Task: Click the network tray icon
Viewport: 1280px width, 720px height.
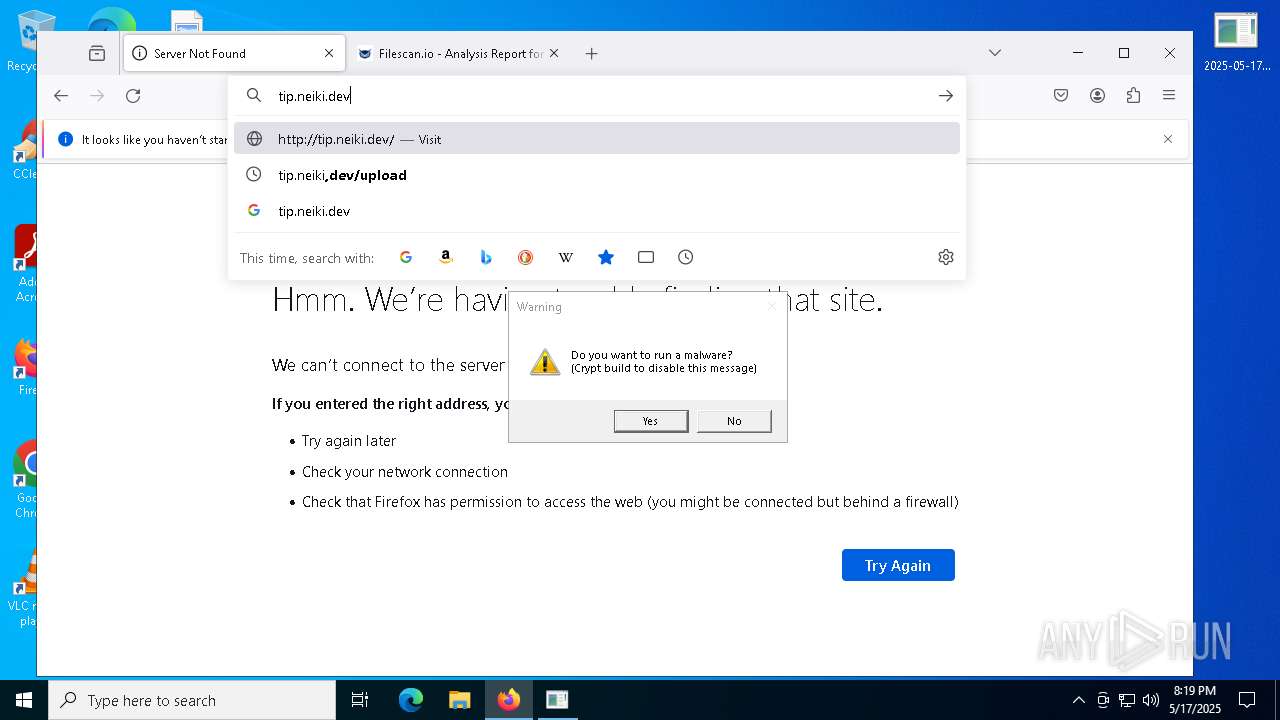Action: pyautogui.click(x=1127, y=700)
